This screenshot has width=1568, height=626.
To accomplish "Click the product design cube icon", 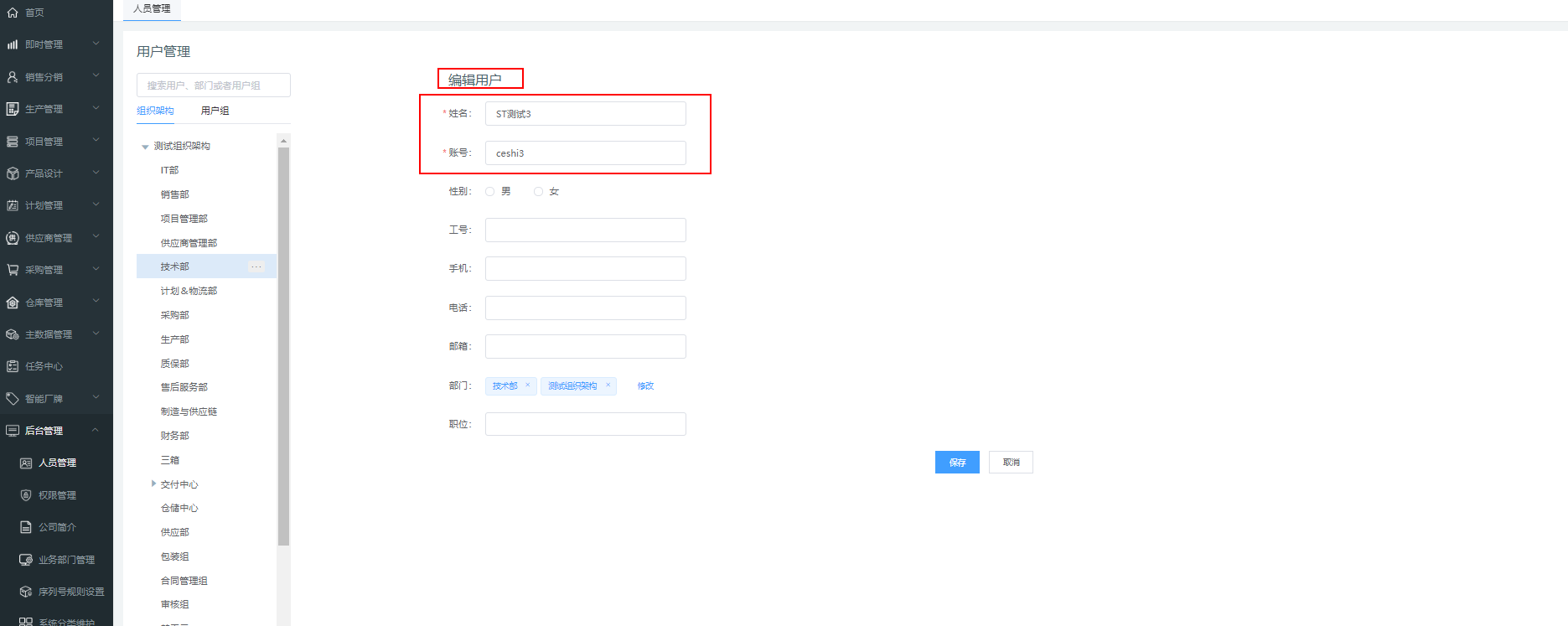I will [x=13, y=173].
